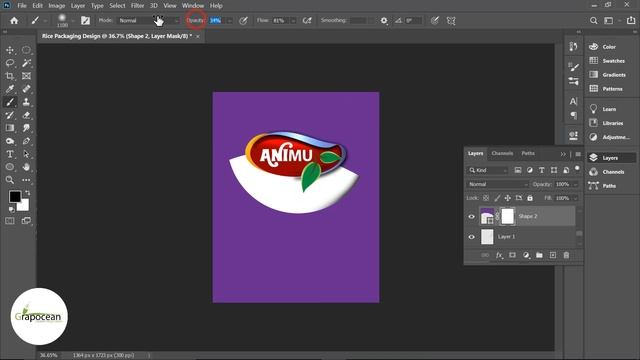Viewport: 640px width, 360px height.
Task: Open the Filter menu
Action: [x=138, y=6]
